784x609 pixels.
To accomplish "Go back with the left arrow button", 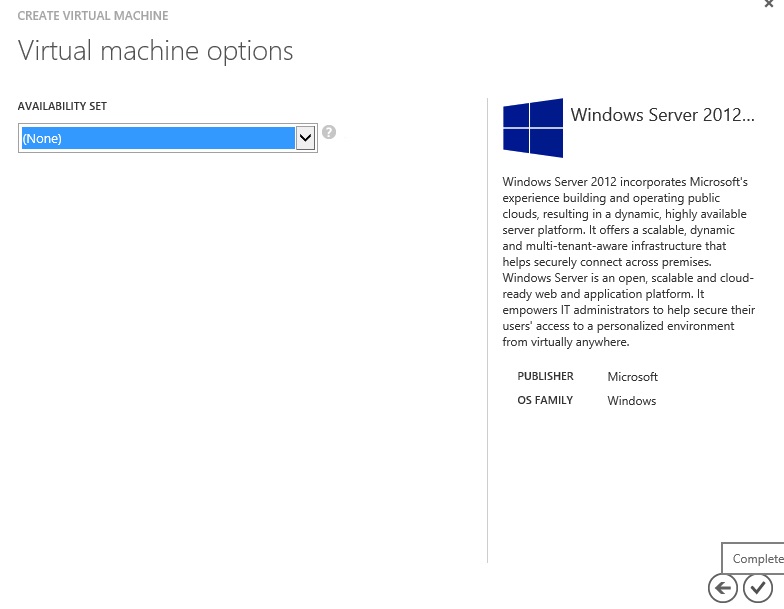I will 722,588.
